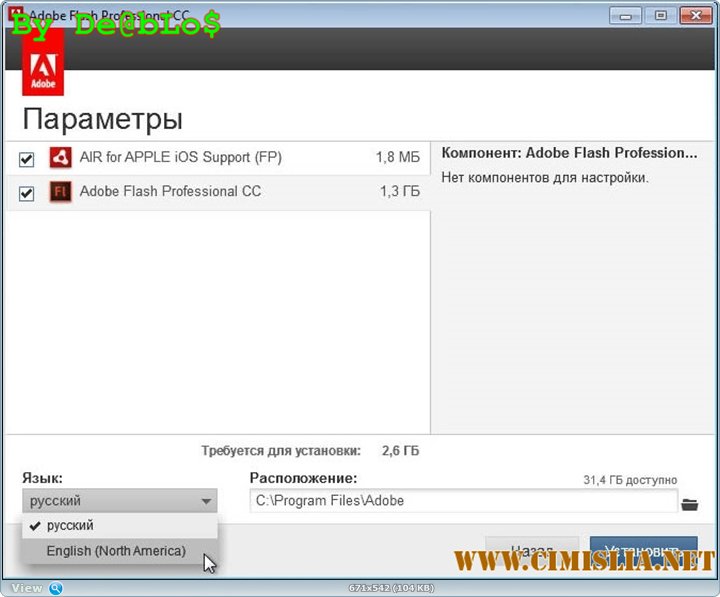Minimize the installer window
The height and width of the screenshot is (597, 720).
pyautogui.click(x=627, y=14)
